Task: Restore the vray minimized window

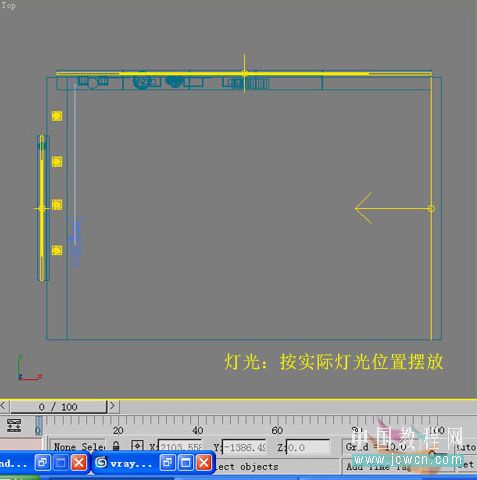Action: coord(167,463)
